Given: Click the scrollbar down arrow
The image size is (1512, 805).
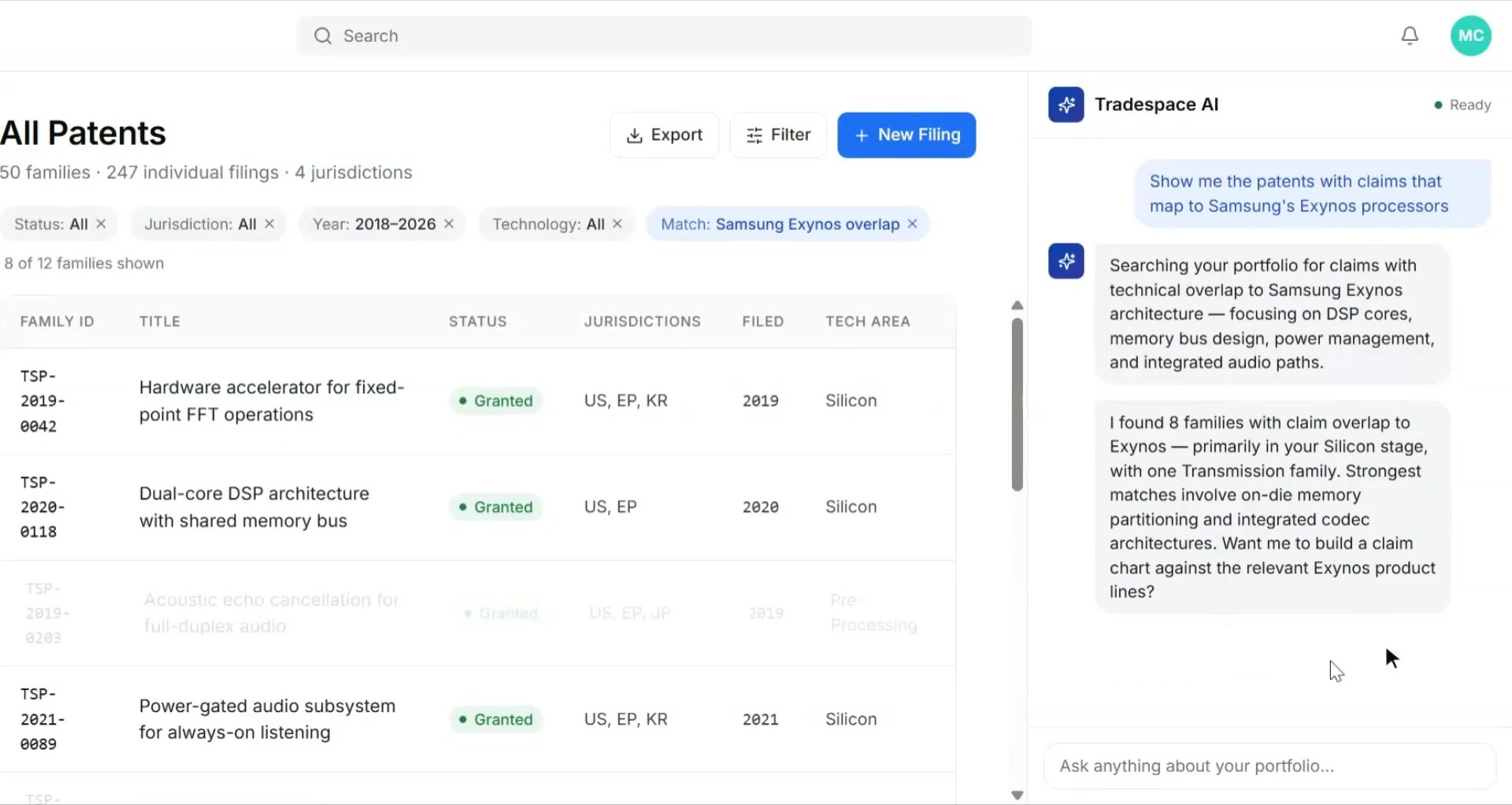Looking at the screenshot, I should [x=1017, y=795].
